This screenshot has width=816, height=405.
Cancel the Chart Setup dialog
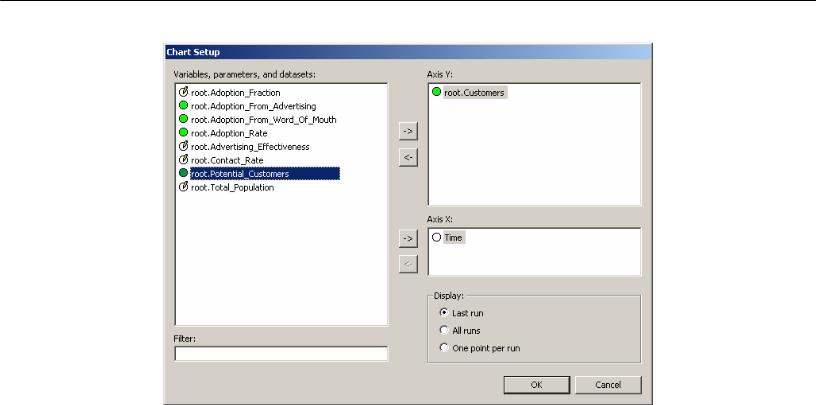pos(608,385)
